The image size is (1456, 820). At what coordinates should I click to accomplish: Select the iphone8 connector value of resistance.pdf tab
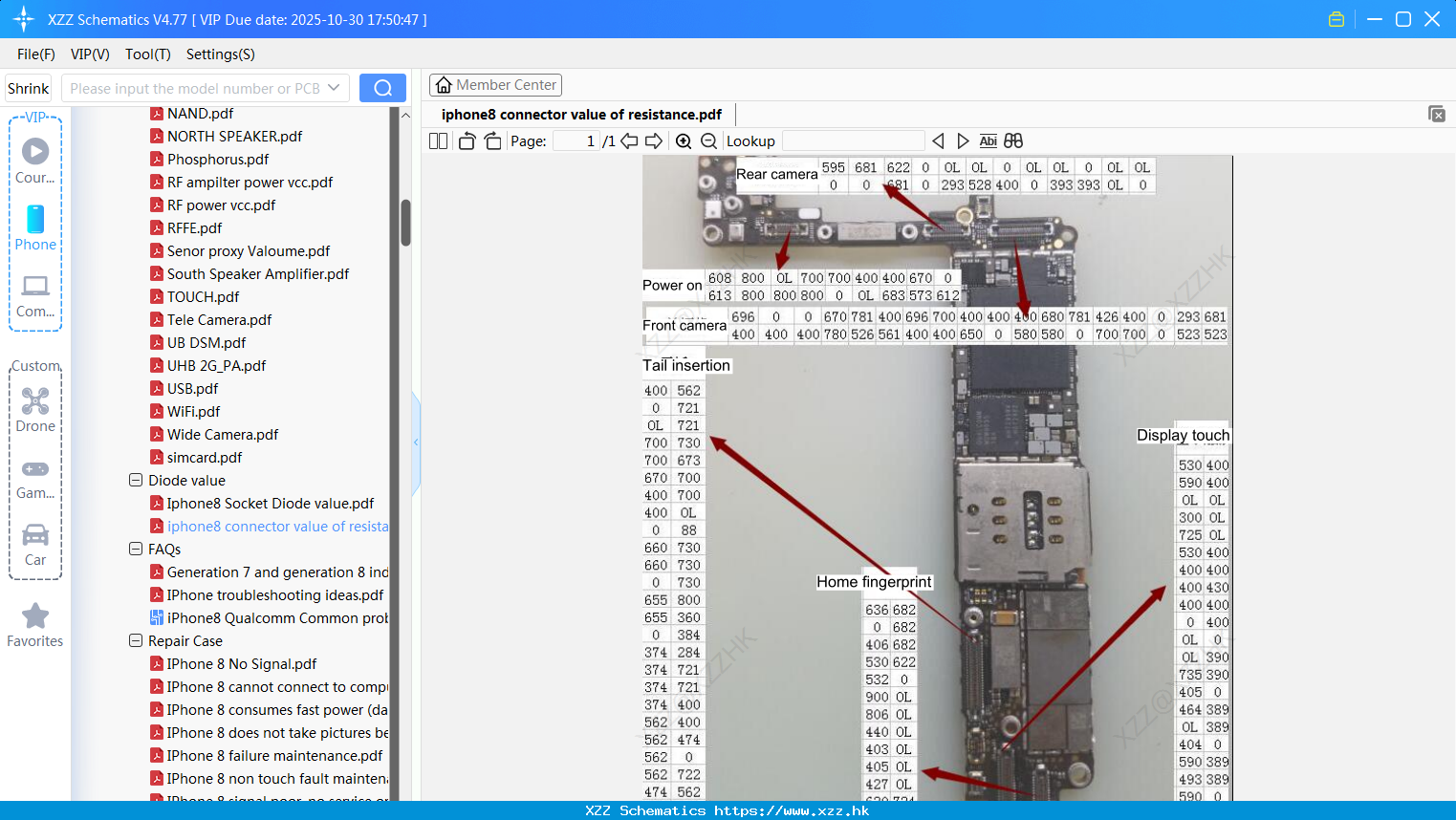coord(581,114)
